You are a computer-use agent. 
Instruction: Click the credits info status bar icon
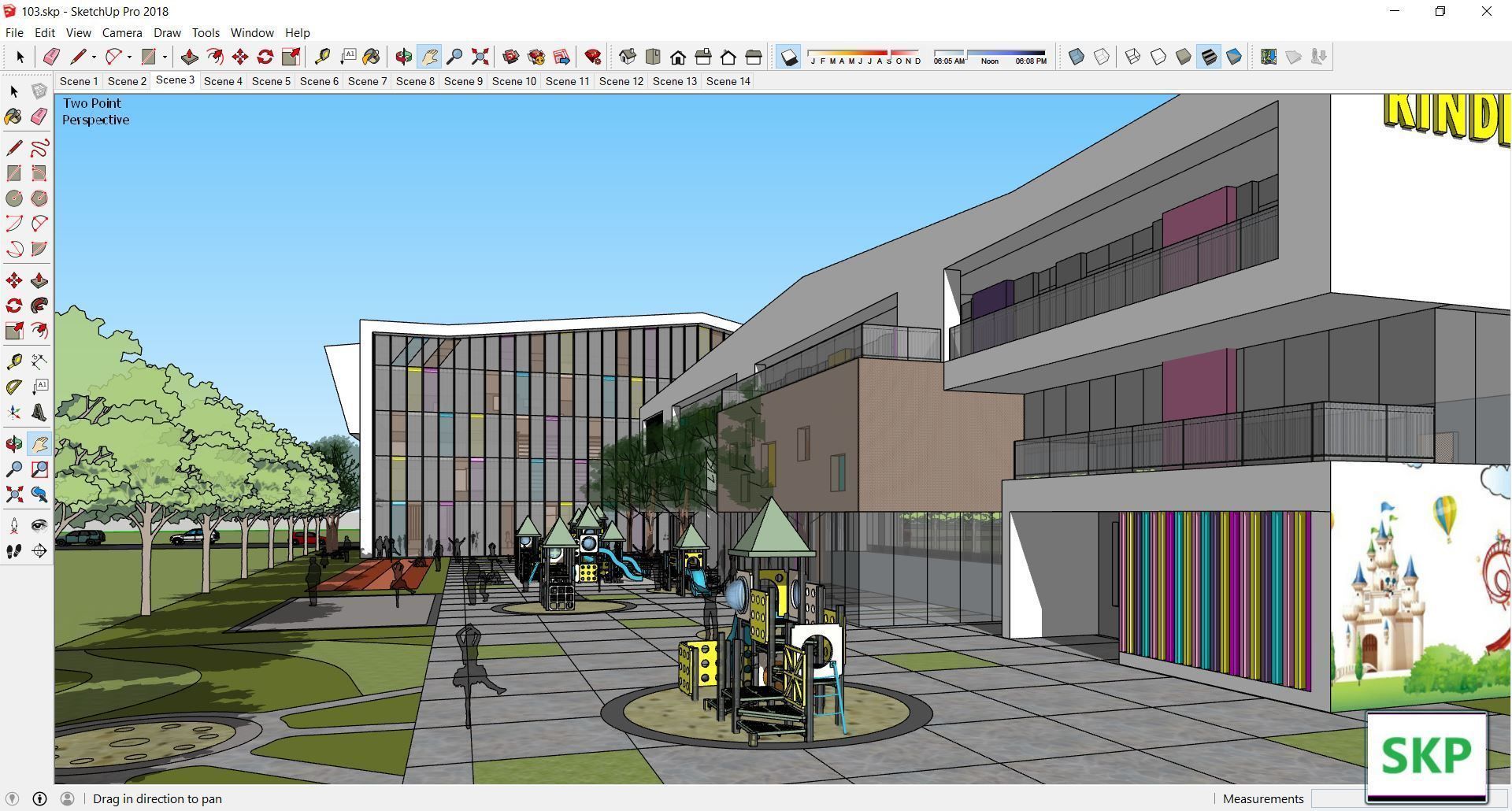coord(39,798)
